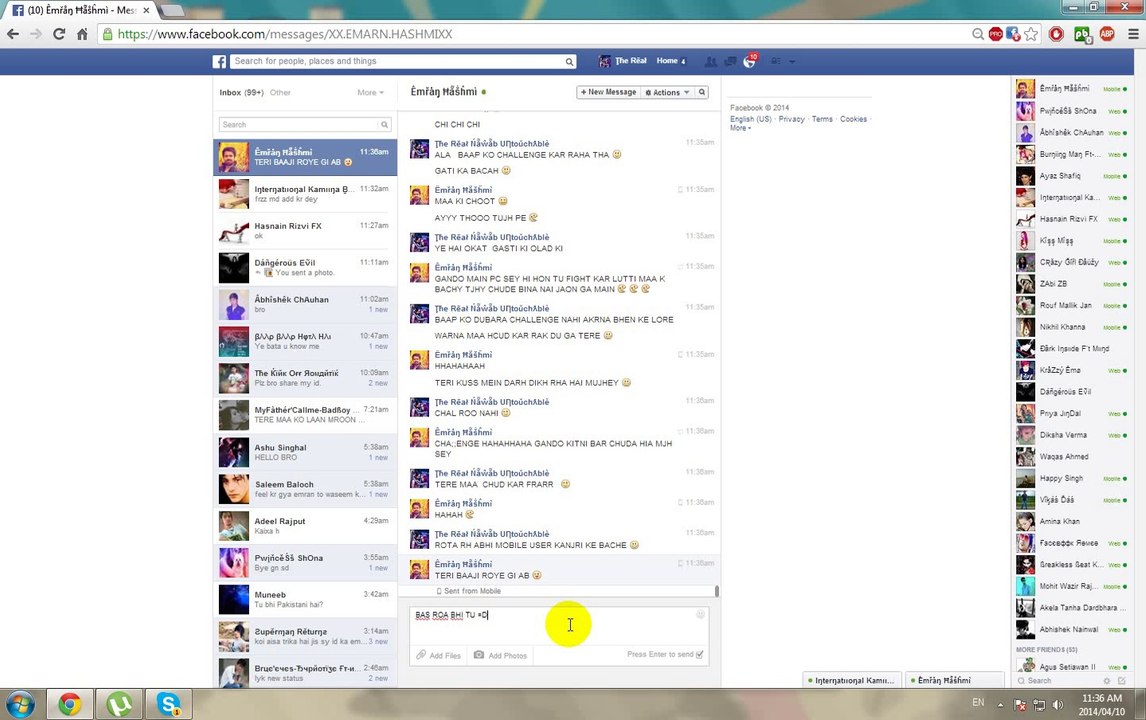Viewport: 1146px width, 720px height.
Task: Open the Cookies footer link
Action: point(853,119)
